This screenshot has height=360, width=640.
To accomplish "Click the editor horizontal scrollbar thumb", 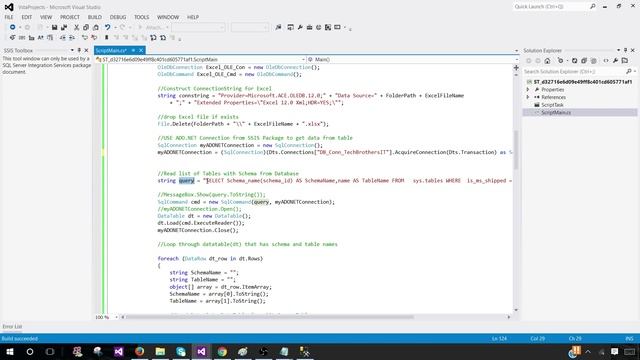I will (x=269, y=317).
